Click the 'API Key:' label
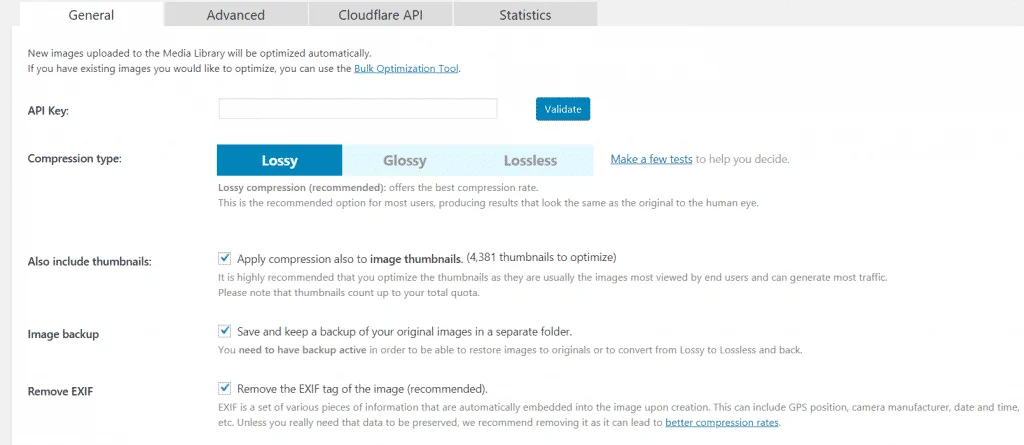 [48, 110]
